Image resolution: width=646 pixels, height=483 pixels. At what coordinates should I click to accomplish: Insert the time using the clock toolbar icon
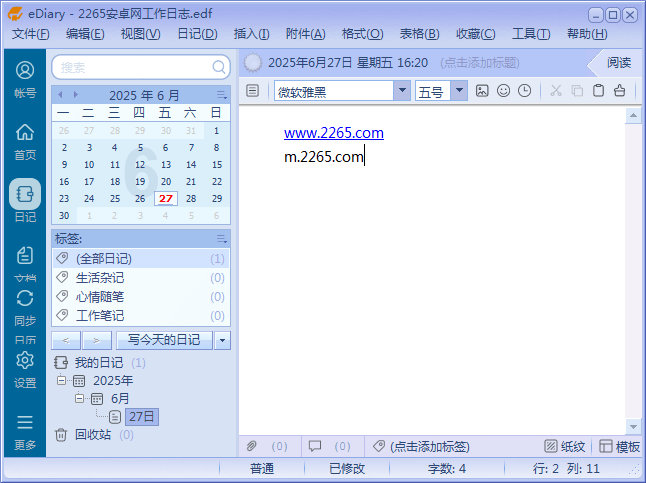click(525, 91)
